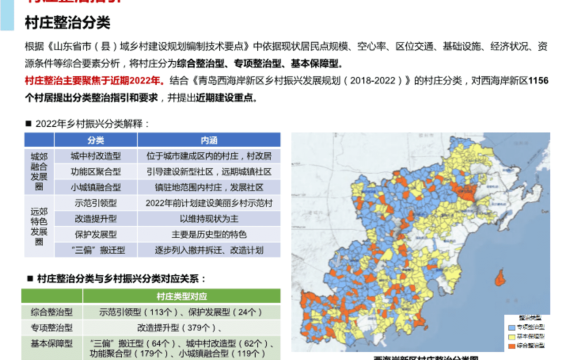Click the blue legend swatch for 专项整治型
The width and height of the screenshot is (570, 360).
pos(511,328)
